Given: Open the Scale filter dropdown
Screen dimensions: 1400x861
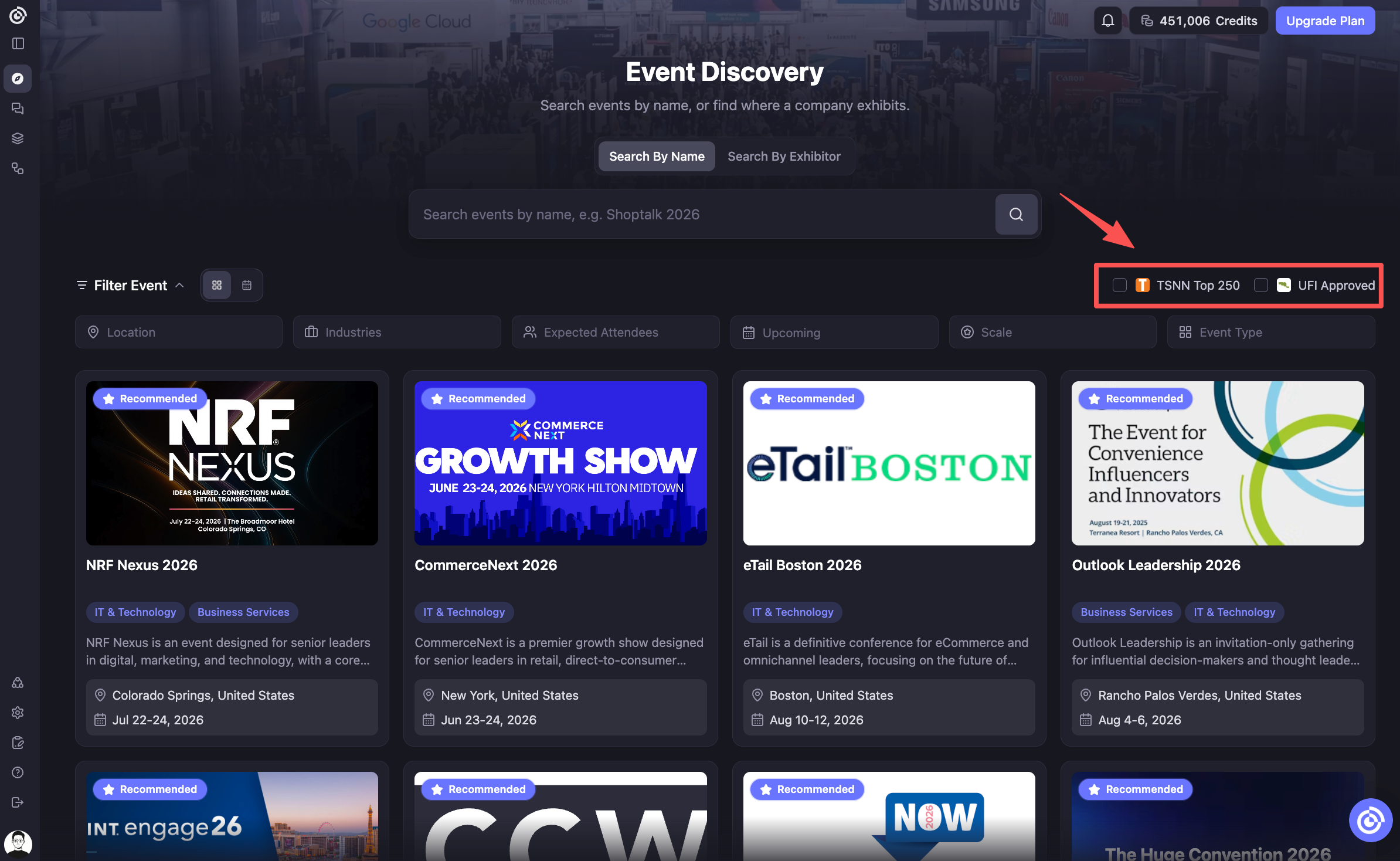Looking at the screenshot, I should click(1053, 332).
